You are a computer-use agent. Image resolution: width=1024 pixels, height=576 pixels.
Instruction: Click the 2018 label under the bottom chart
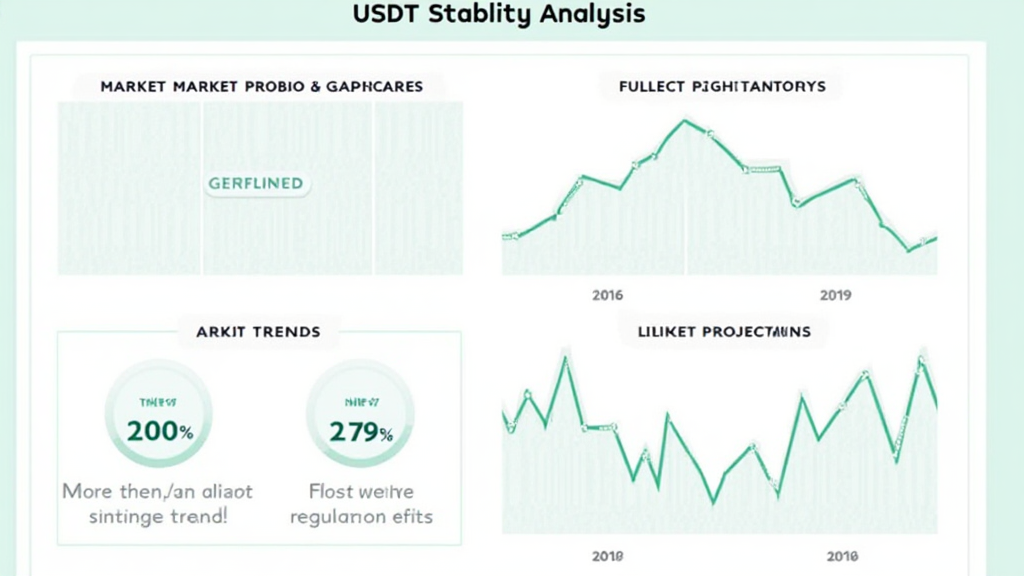(x=607, y=555)
